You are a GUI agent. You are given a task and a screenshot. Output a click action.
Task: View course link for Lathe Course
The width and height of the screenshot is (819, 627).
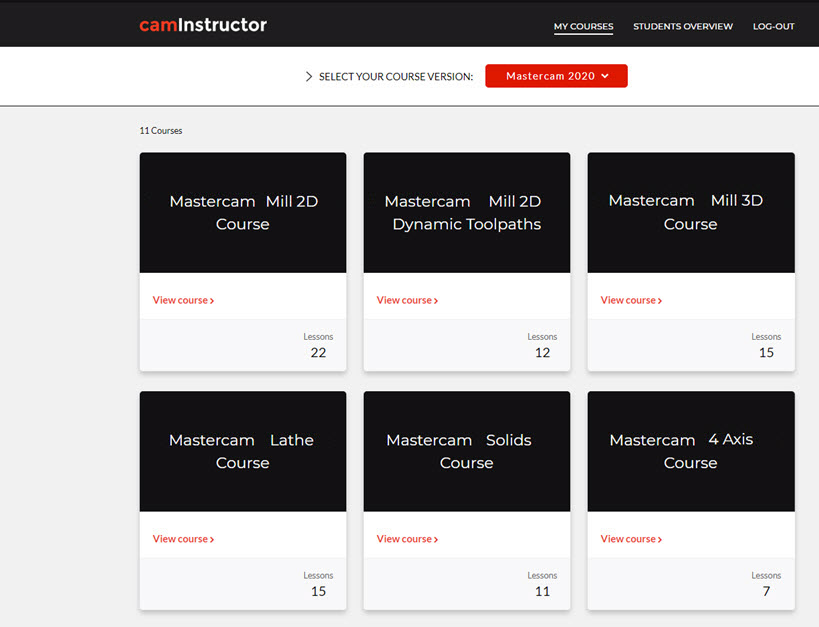pyautogui.click(x=183, y=539)
